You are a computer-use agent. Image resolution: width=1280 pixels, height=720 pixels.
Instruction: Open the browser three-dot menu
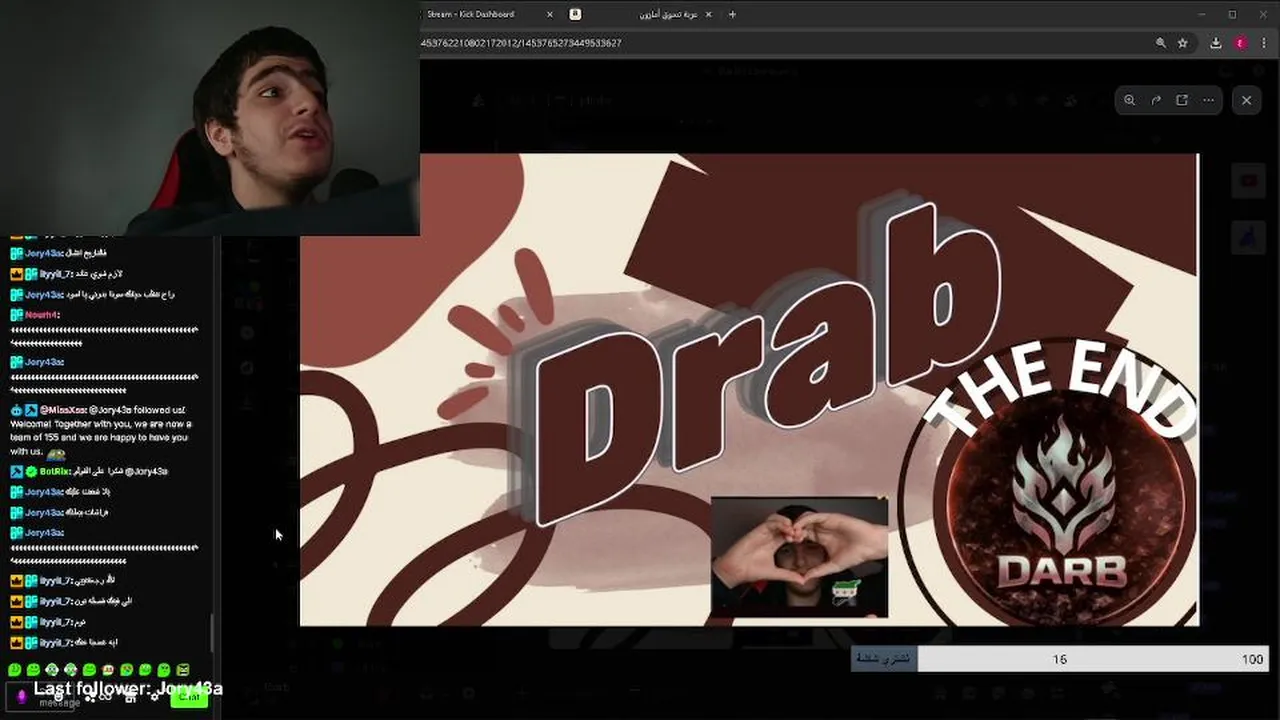(1265, 43)
